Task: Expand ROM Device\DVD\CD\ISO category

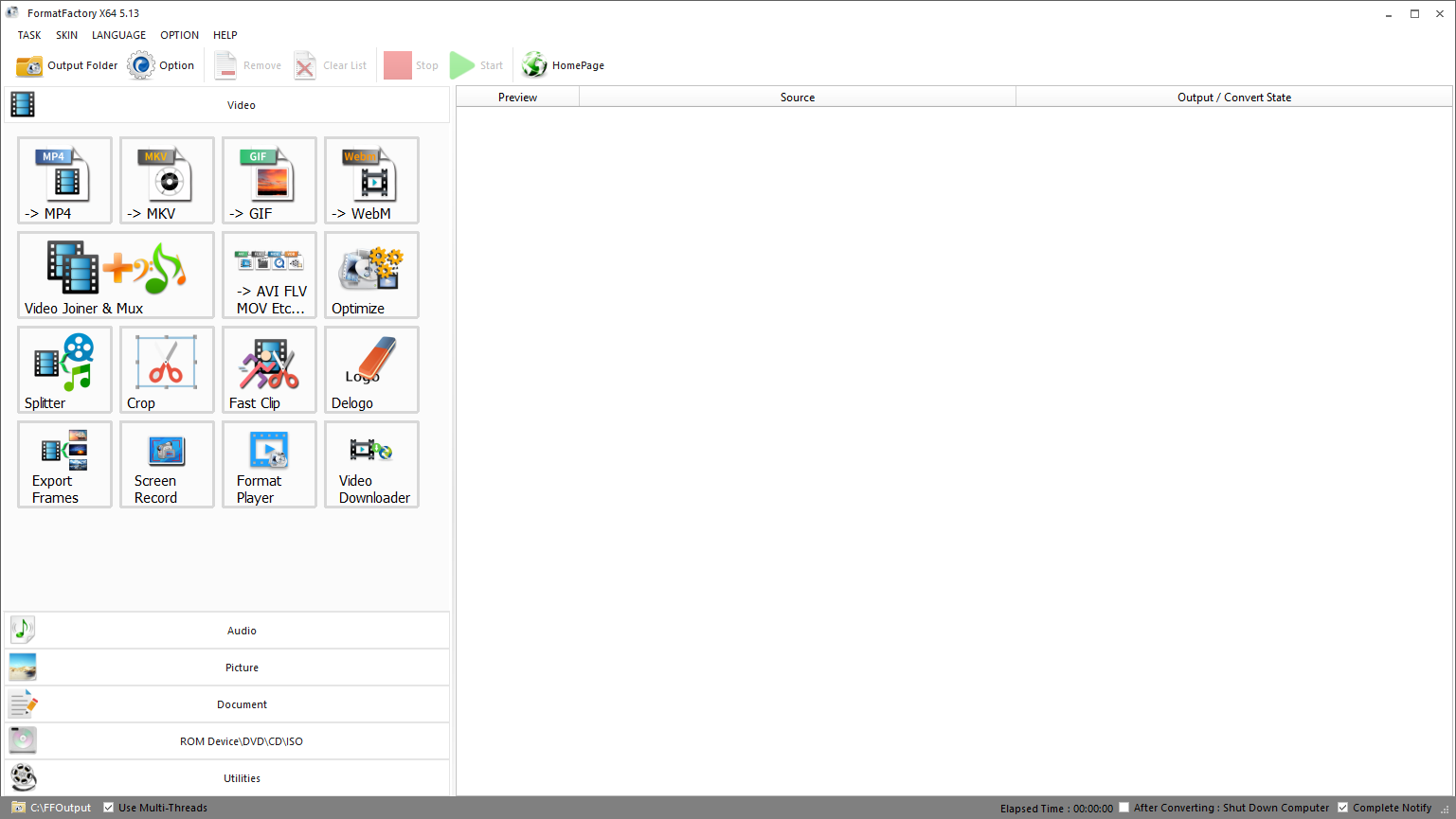Action: click(227, 741)
